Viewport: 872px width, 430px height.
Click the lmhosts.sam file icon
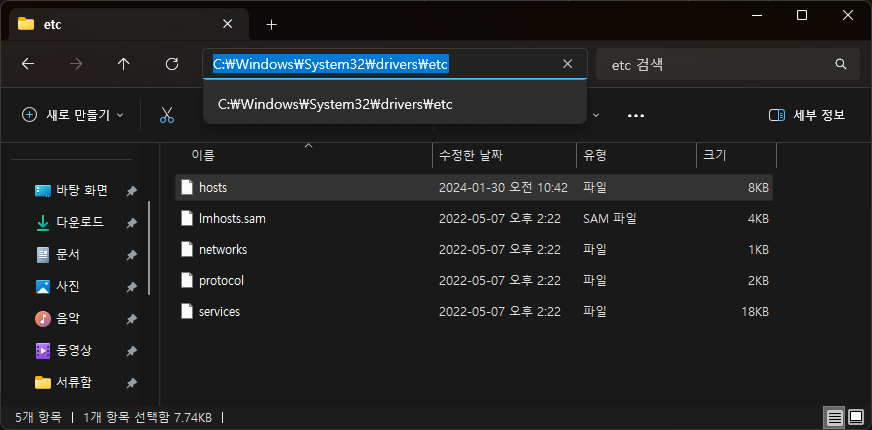click(187, 219)
